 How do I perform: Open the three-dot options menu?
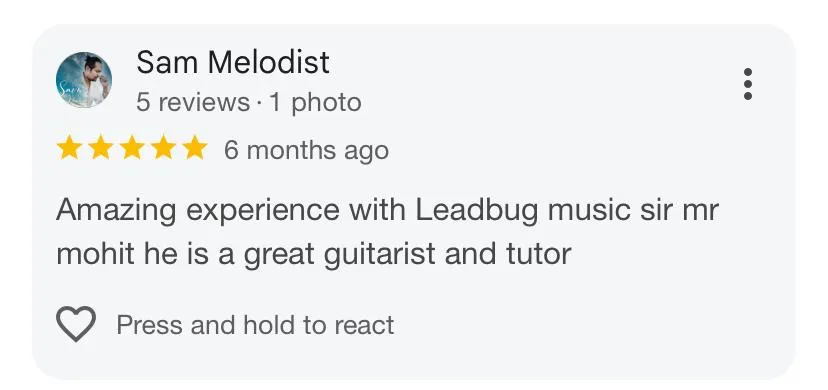(x=747, y=84)
